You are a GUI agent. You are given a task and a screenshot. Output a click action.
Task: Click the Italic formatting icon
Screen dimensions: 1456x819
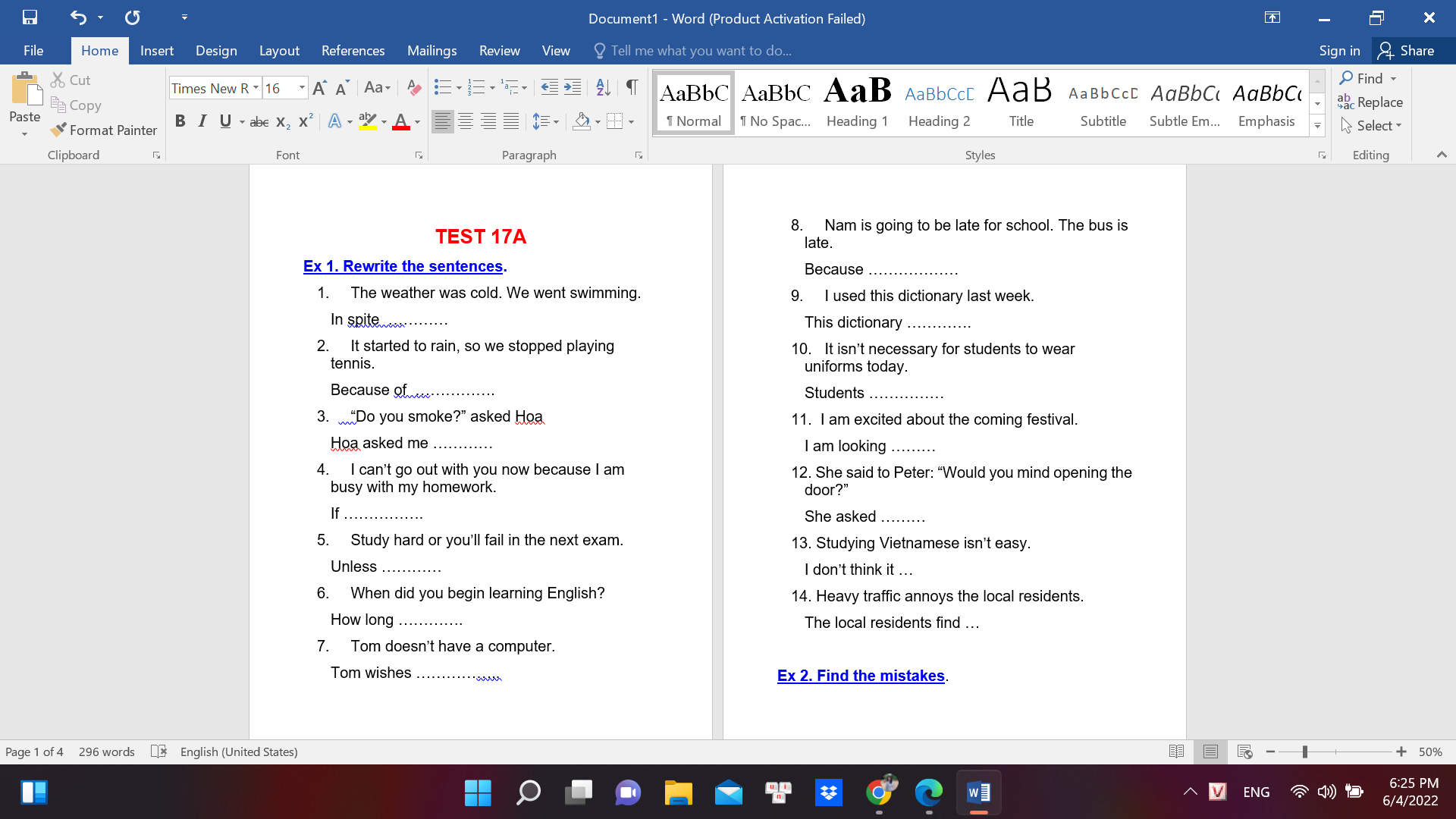pos(201,123)
